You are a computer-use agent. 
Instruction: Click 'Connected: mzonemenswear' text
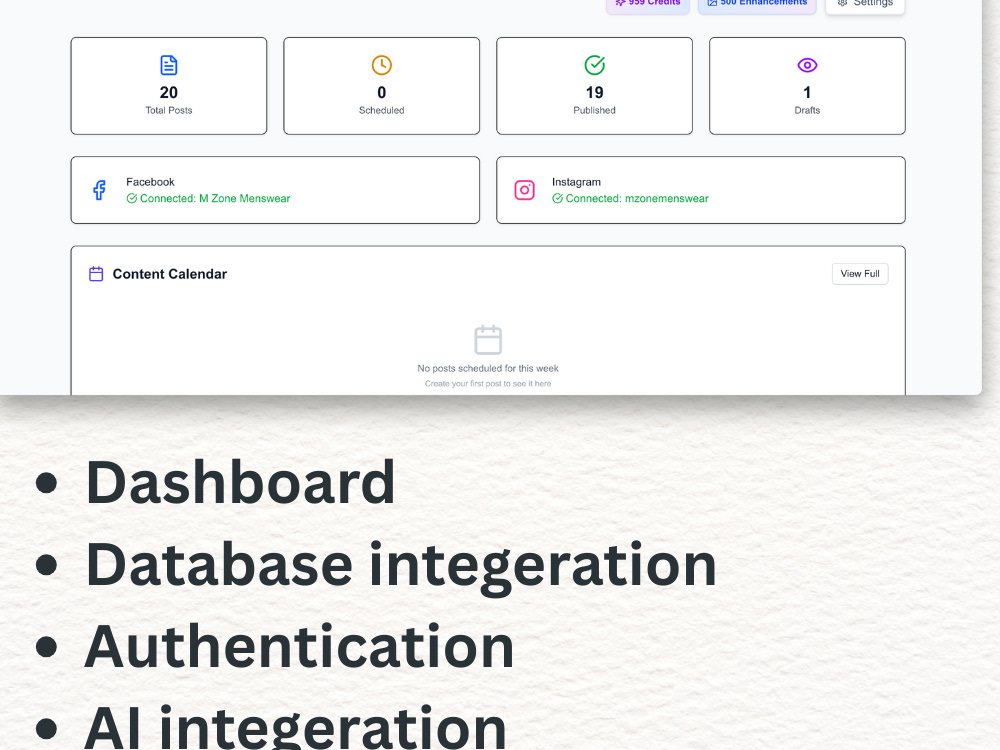[637, 198]
